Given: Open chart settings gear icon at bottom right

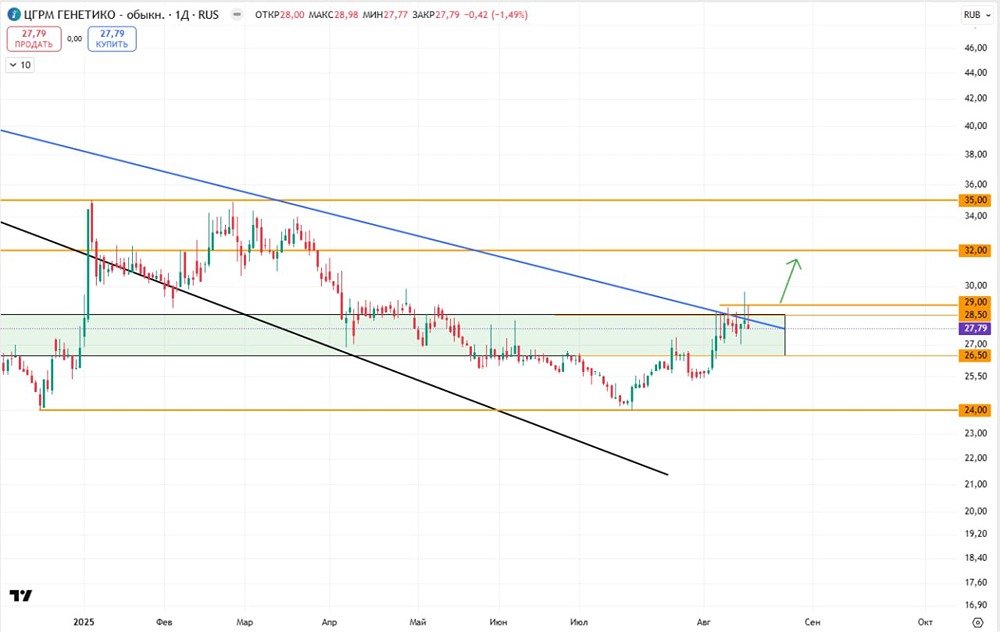Looking at the screenshot, I should (x=978, y=622).
